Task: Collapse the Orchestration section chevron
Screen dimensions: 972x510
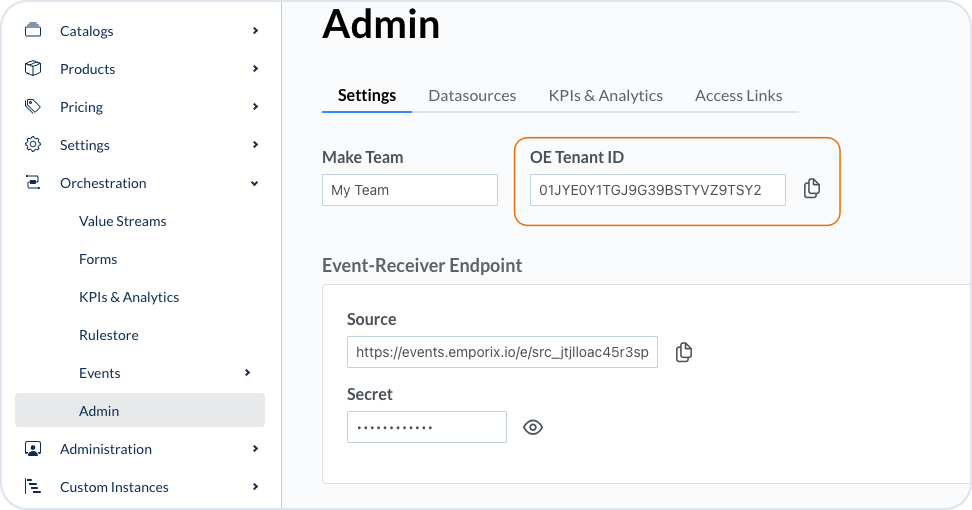Action: [255, 183]
